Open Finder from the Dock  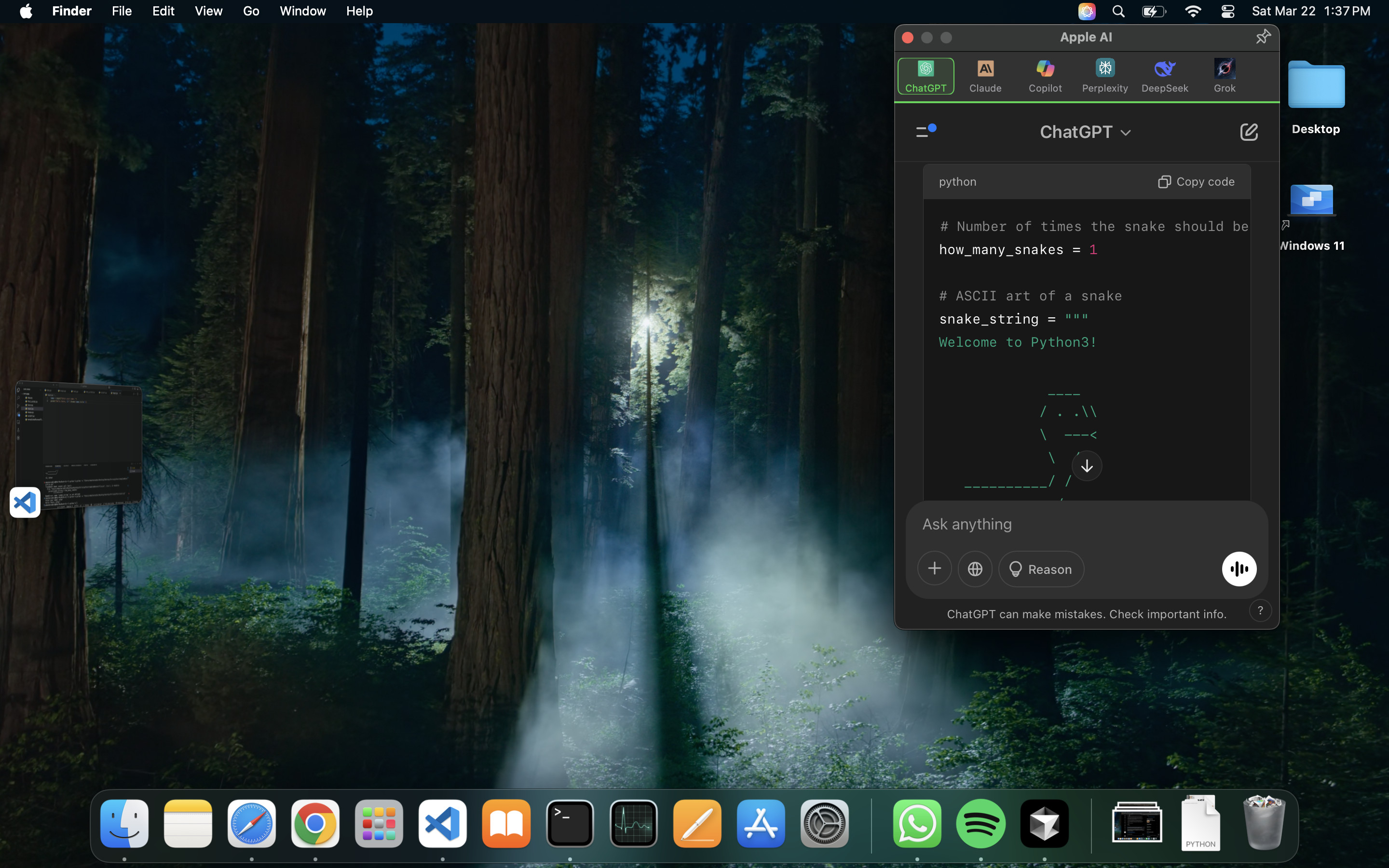124,823
